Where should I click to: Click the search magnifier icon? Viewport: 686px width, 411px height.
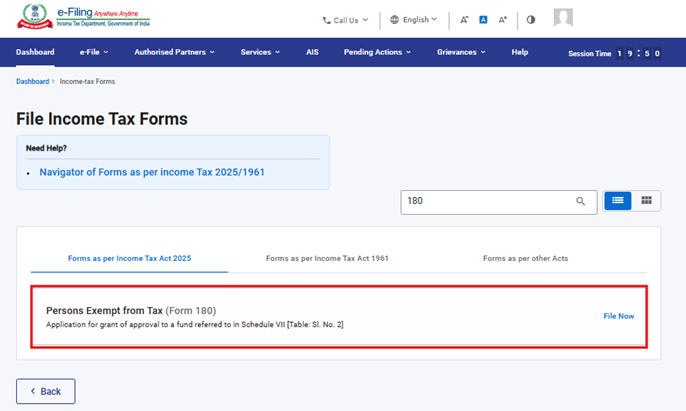(581, 201)
